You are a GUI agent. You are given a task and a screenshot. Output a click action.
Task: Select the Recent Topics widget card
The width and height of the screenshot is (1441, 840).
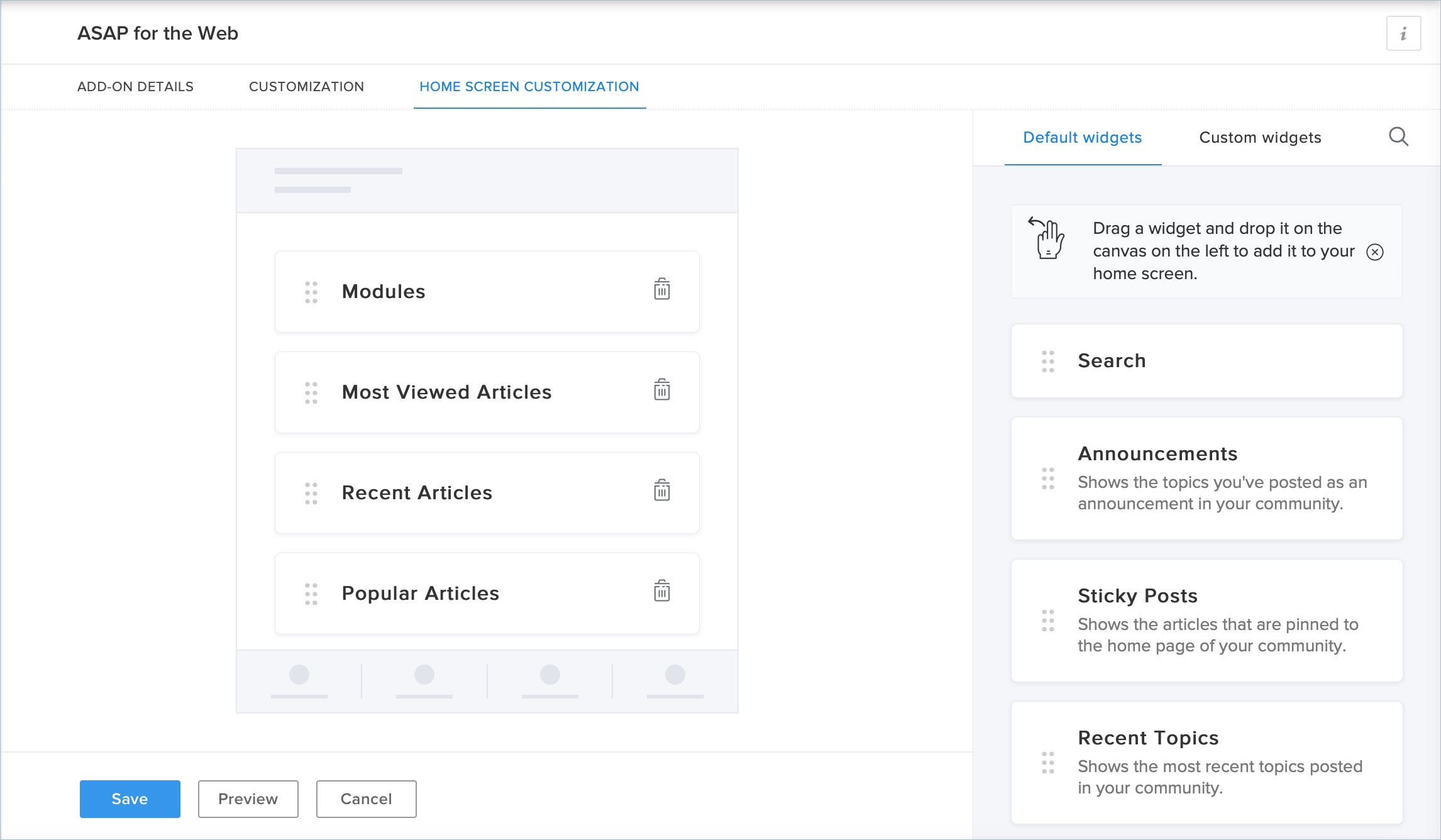coord(1206,762)
